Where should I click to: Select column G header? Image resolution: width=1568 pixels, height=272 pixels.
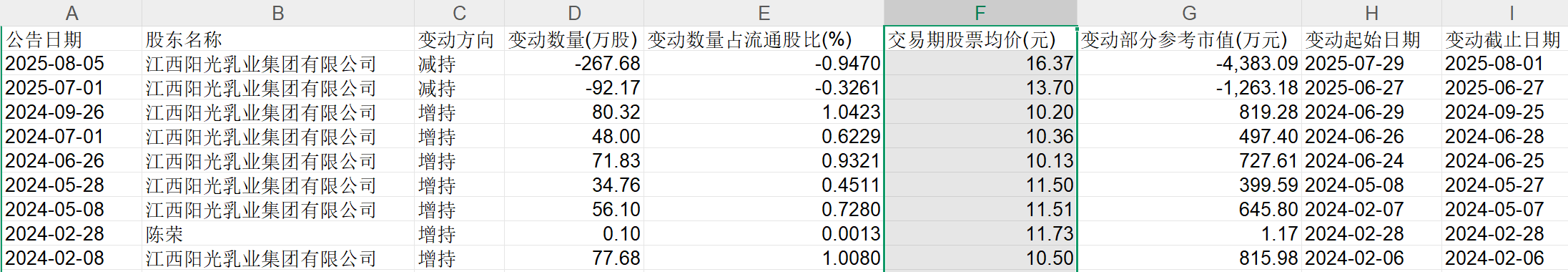[1189, 13]
